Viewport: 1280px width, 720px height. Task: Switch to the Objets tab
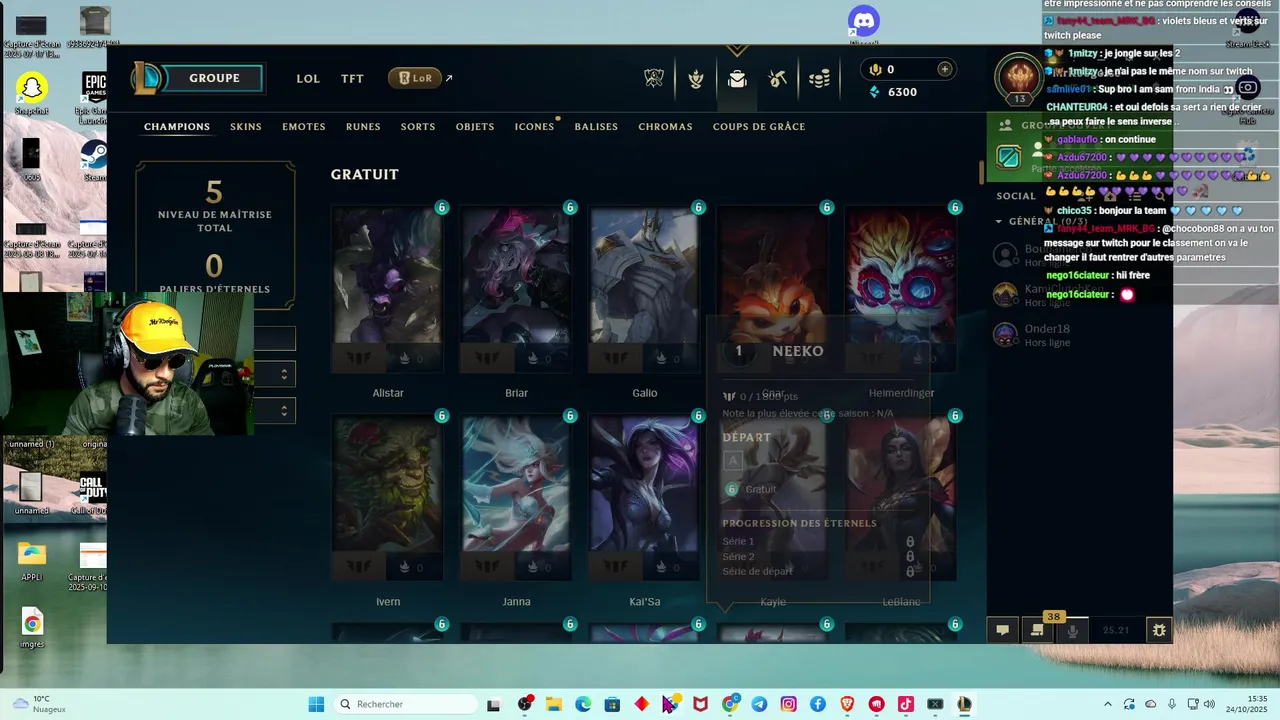[475, 127]
